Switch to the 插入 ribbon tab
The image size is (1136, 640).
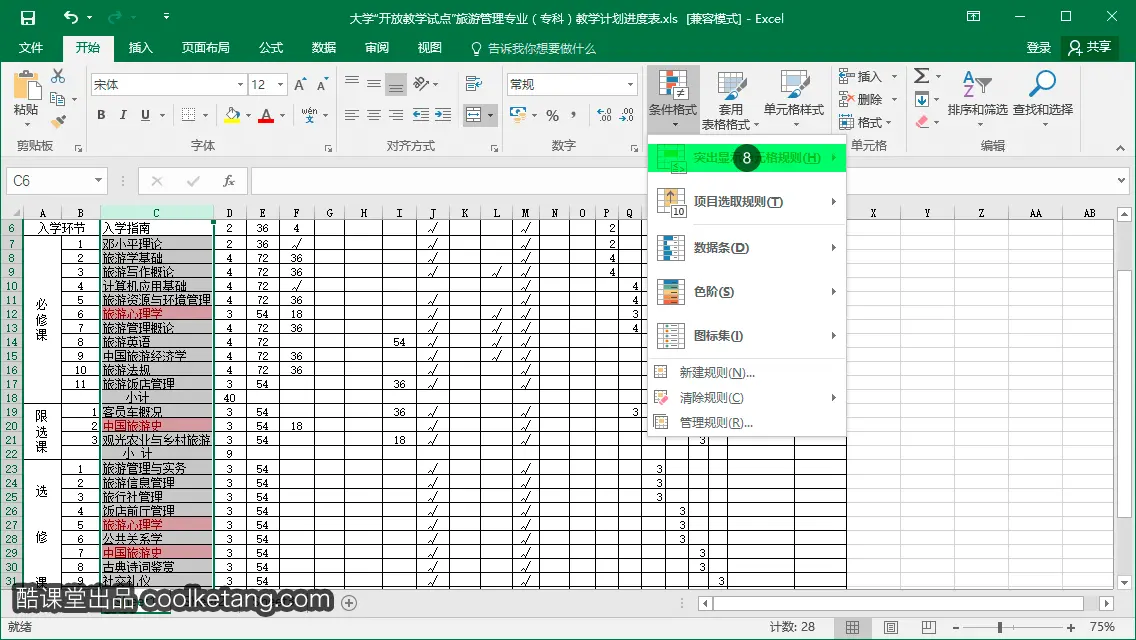[x=141, y=48]
